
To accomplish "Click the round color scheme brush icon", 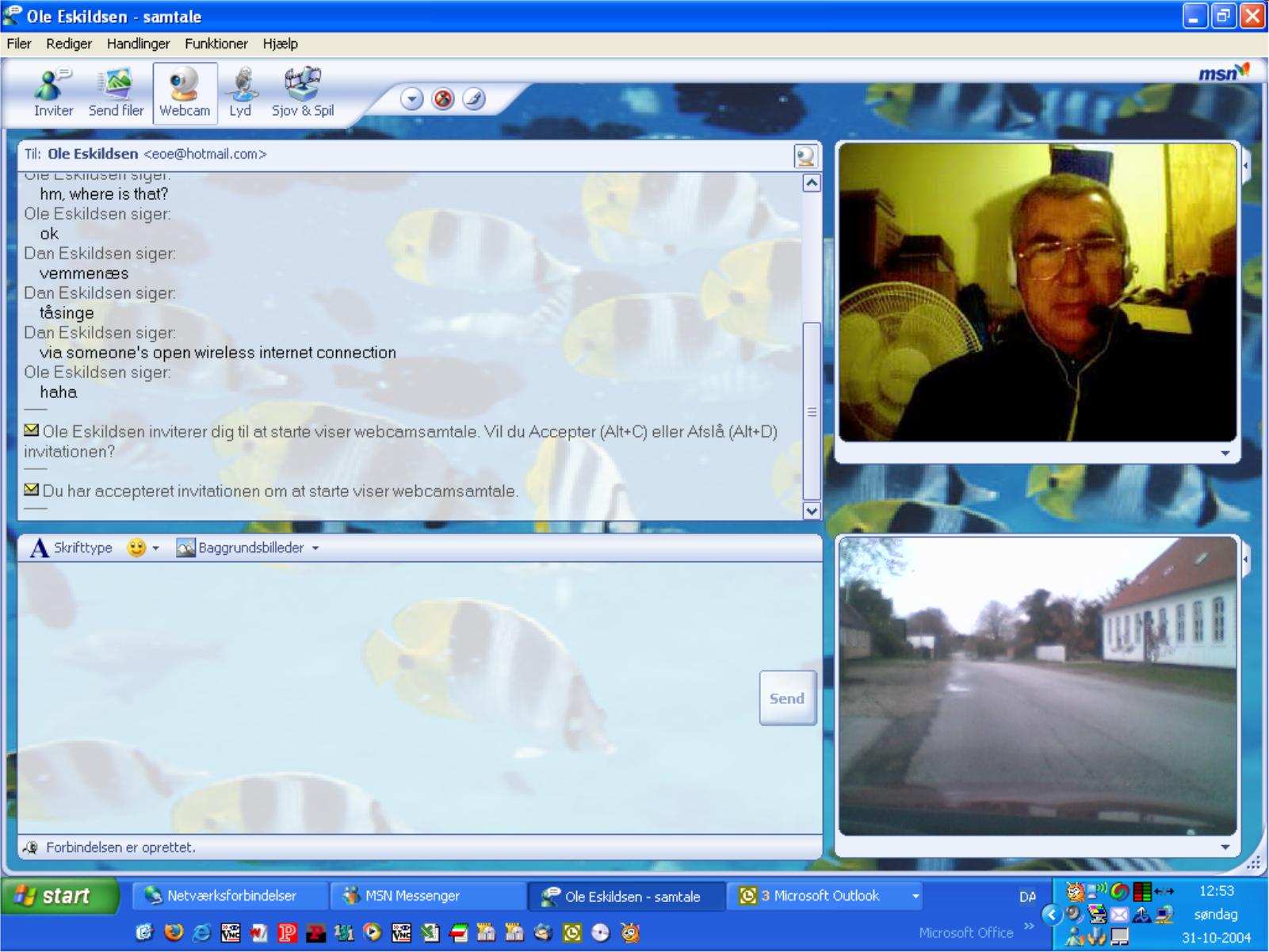I will (474, 99).
